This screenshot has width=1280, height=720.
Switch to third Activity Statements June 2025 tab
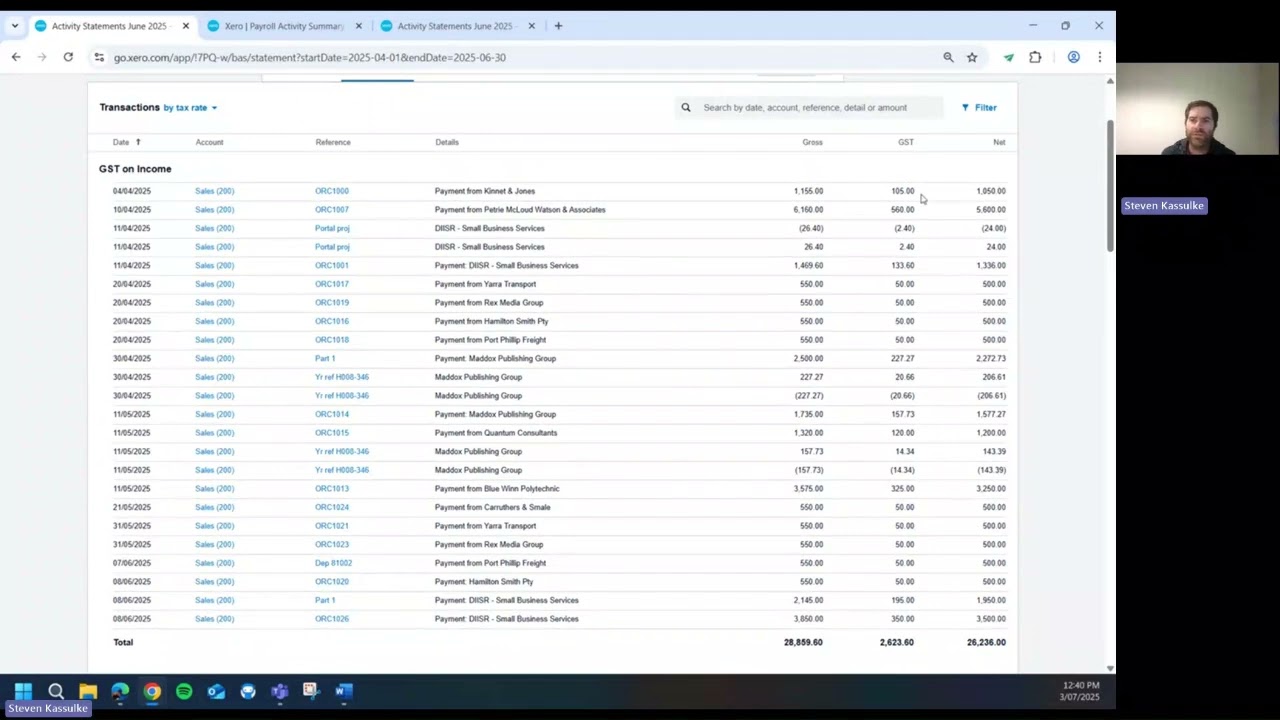456,26
